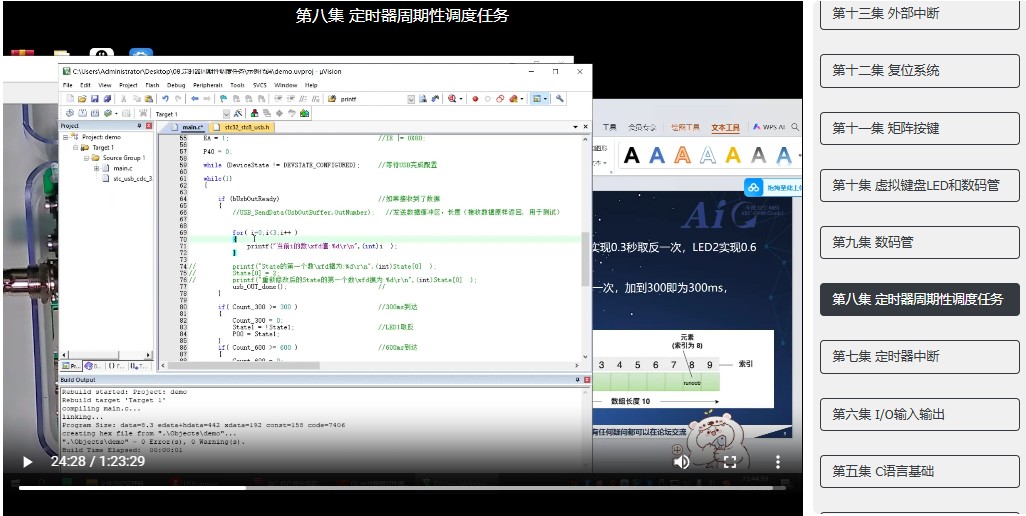Click the Navigate Backwards arrow in µVision
1026x516 pixels.
(x=195, y=99)
